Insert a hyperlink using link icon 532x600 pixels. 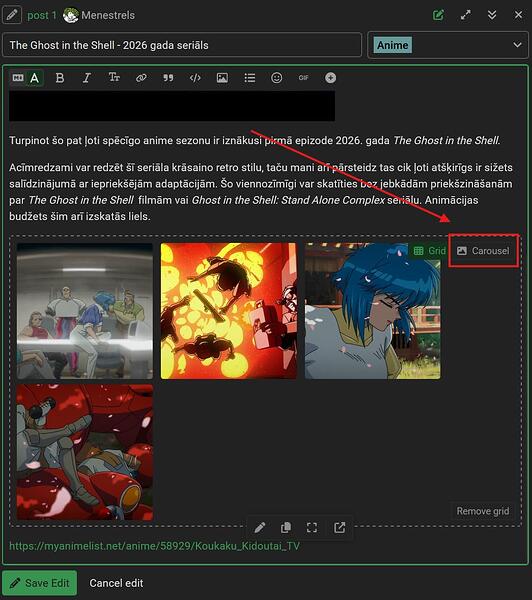coord(141,78)
